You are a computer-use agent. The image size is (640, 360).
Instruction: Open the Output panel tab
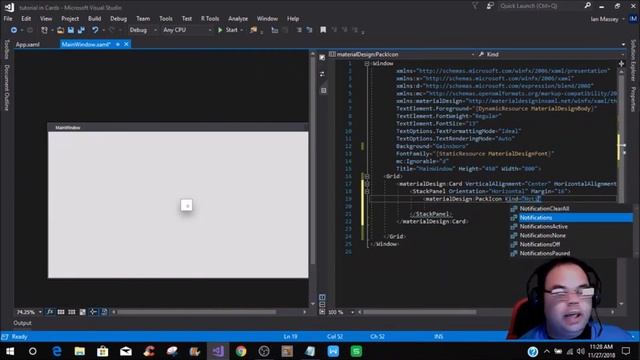coord(22,323)
